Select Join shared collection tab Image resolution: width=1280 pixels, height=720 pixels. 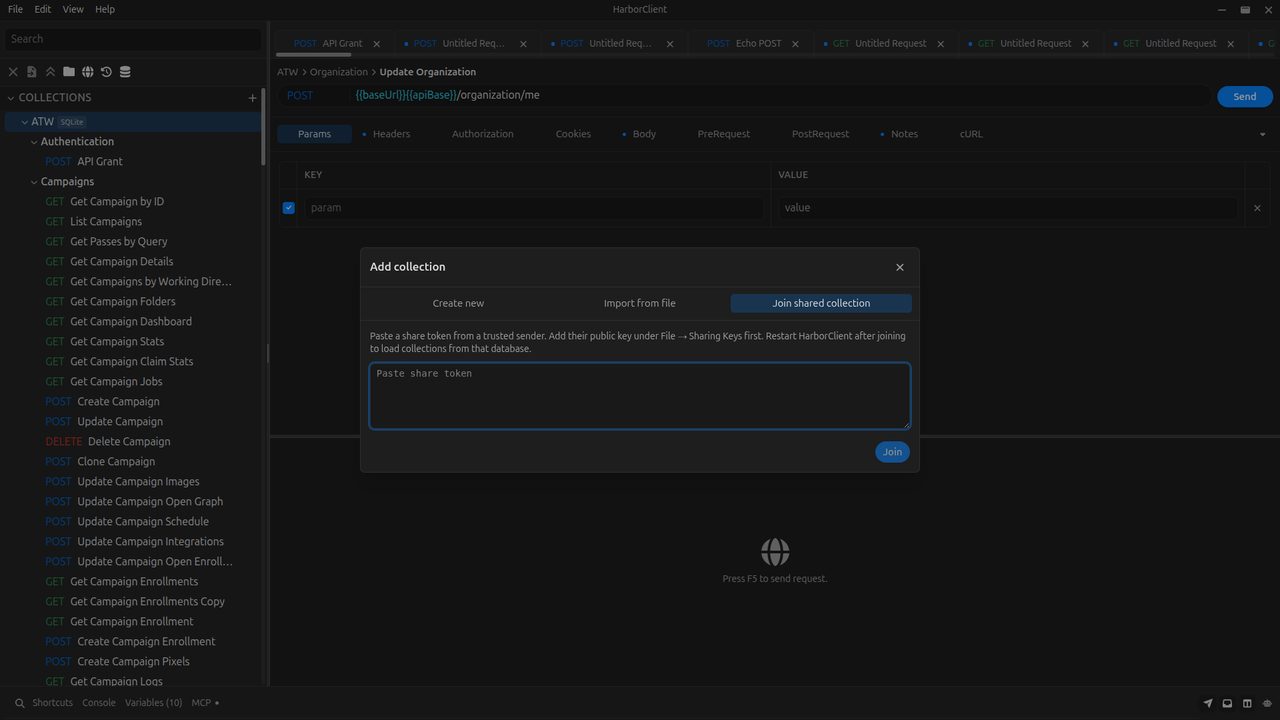click(x=821, y=303)
